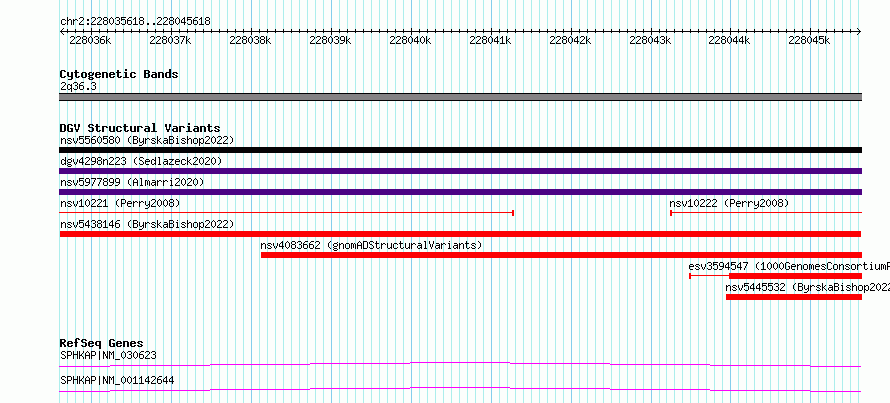890x403 pixels.
Task: Click the DGV Structural Variants heading
Action: (x=140, y=128)
